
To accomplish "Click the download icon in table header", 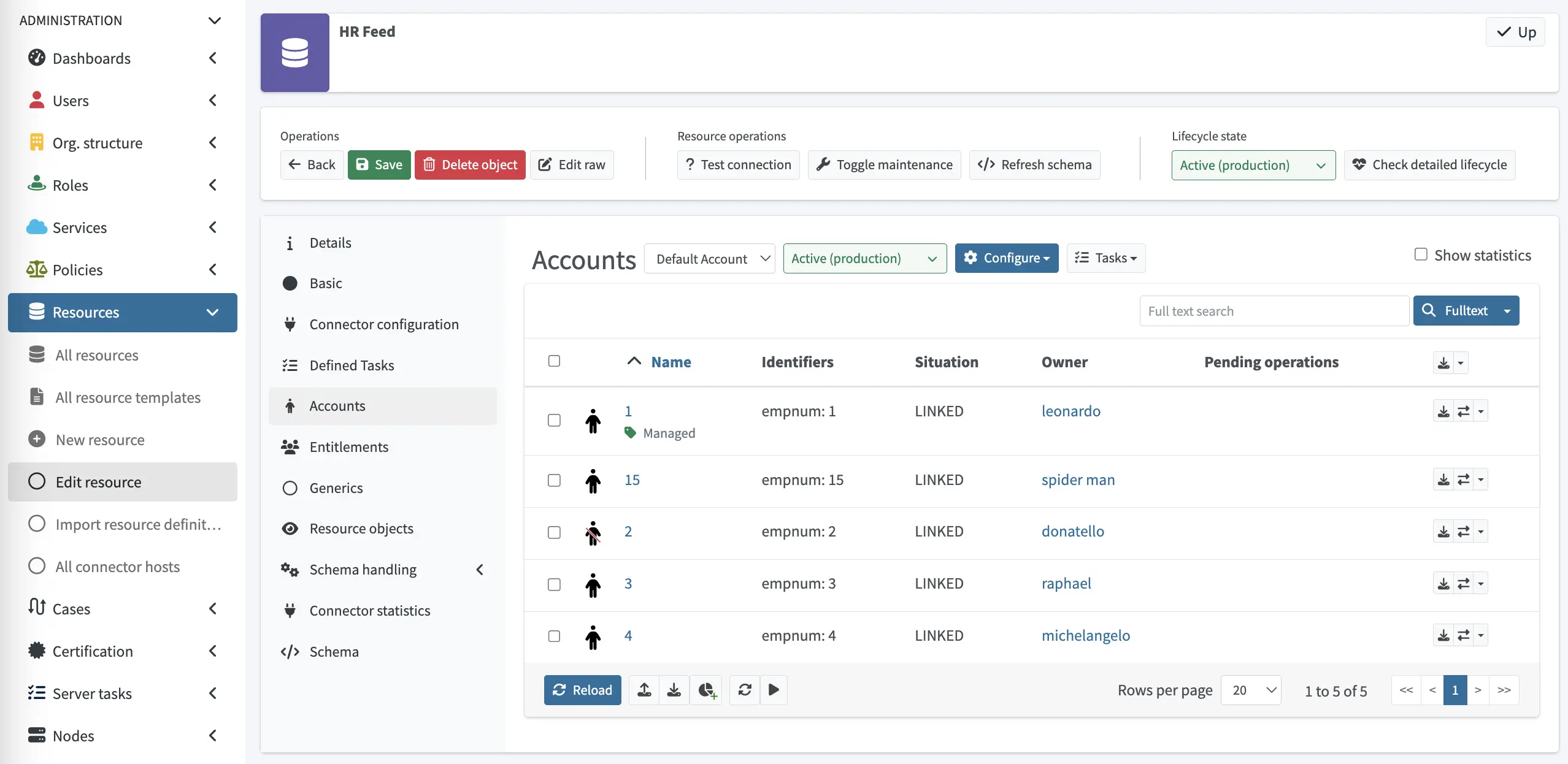I will click(x=1443, y=363).
